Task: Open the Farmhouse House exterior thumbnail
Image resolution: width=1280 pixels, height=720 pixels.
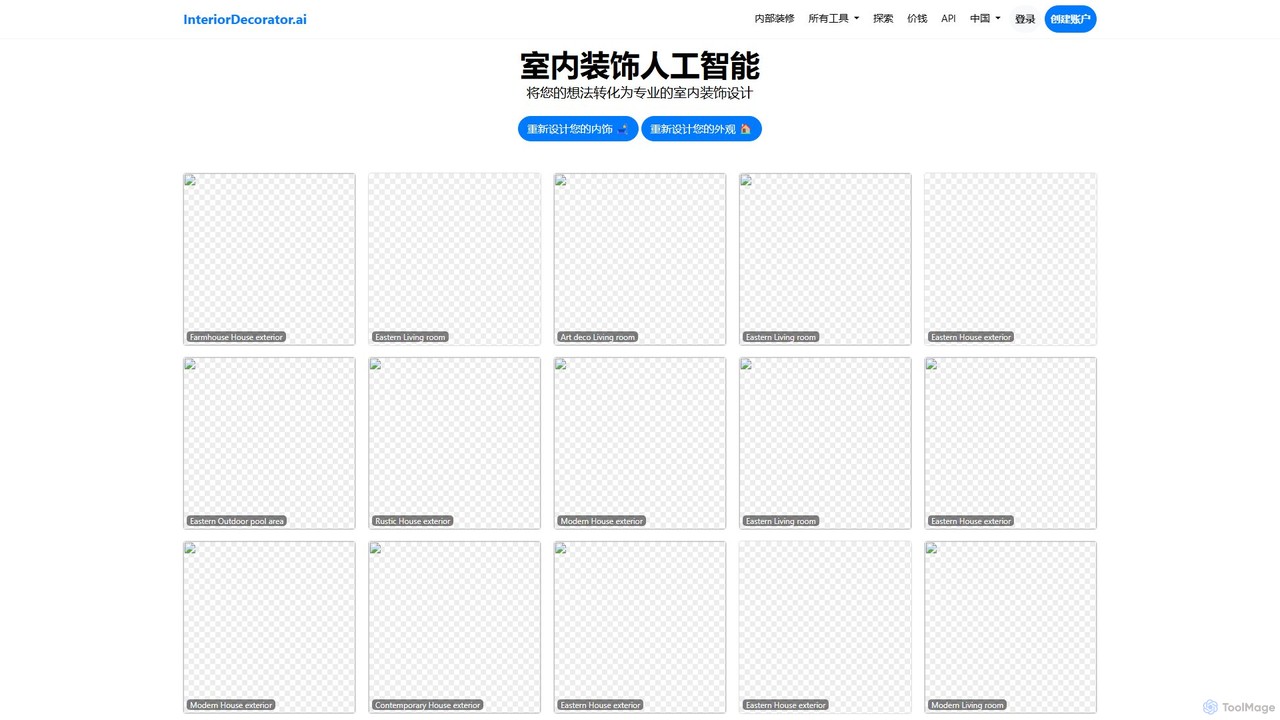Action: [269, 259]
